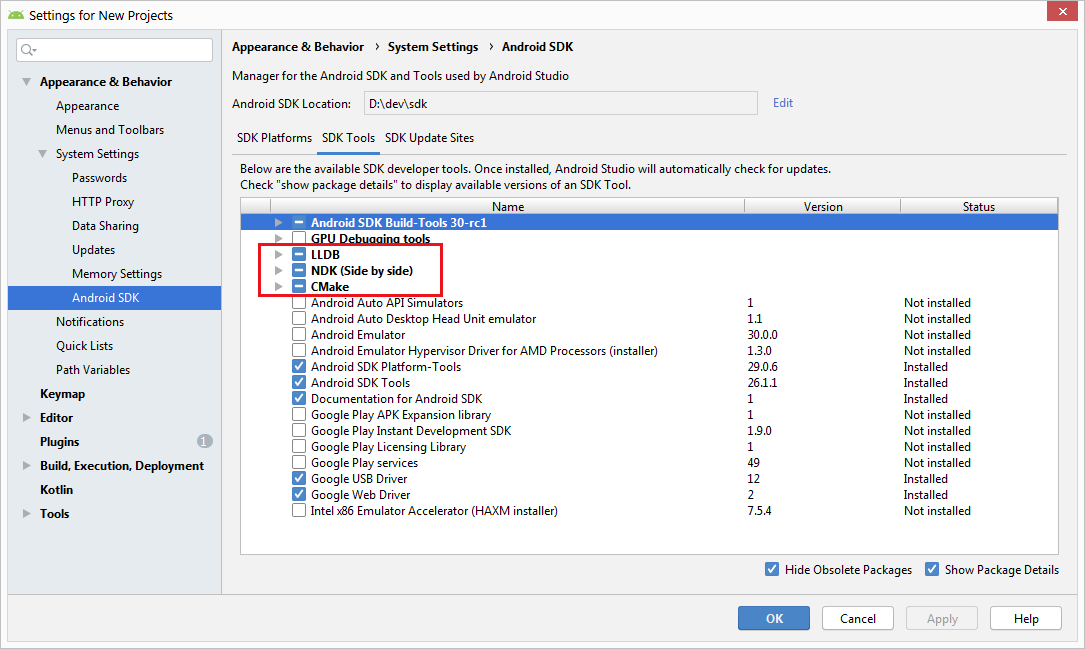This screenshot has width=1085, height=649.
Task: Expand Android SDK Build-Tools 30-rc1 row
Action: tap(278, 222)
